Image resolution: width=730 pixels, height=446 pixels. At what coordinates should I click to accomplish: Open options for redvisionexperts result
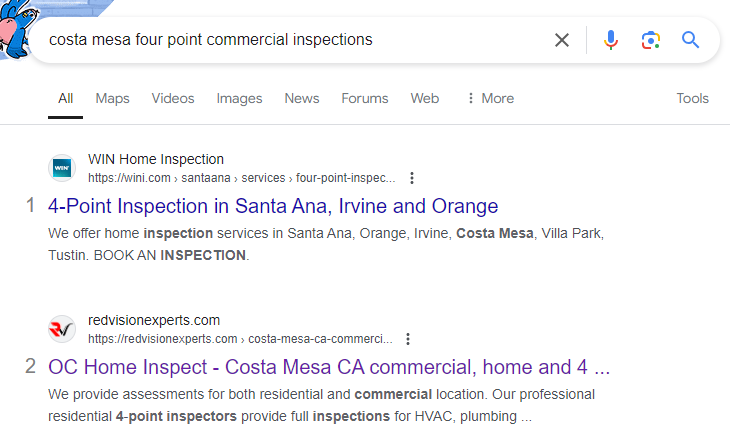[408, 339]
